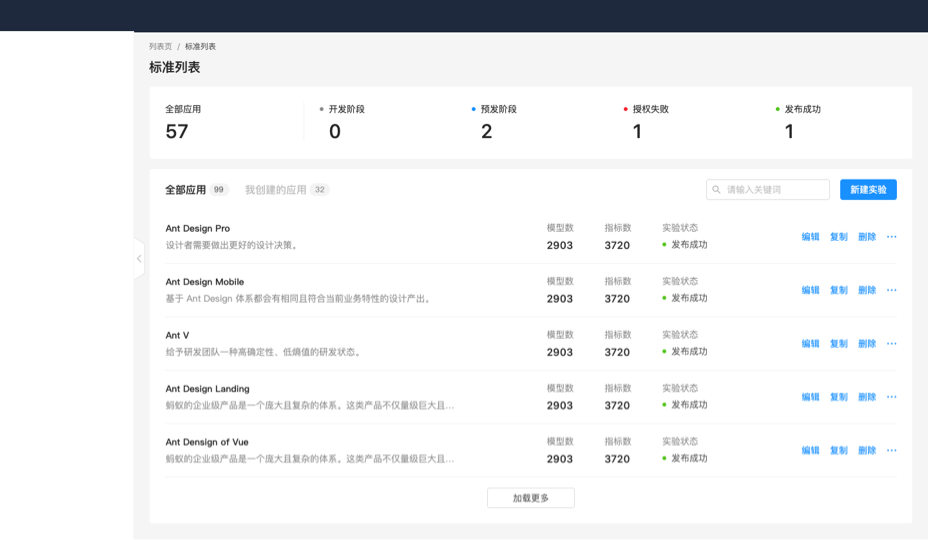Click the 99 badge on 全部应用 tab
The height and width of the screenshot is (540, 928).
(x=218, y=189)
